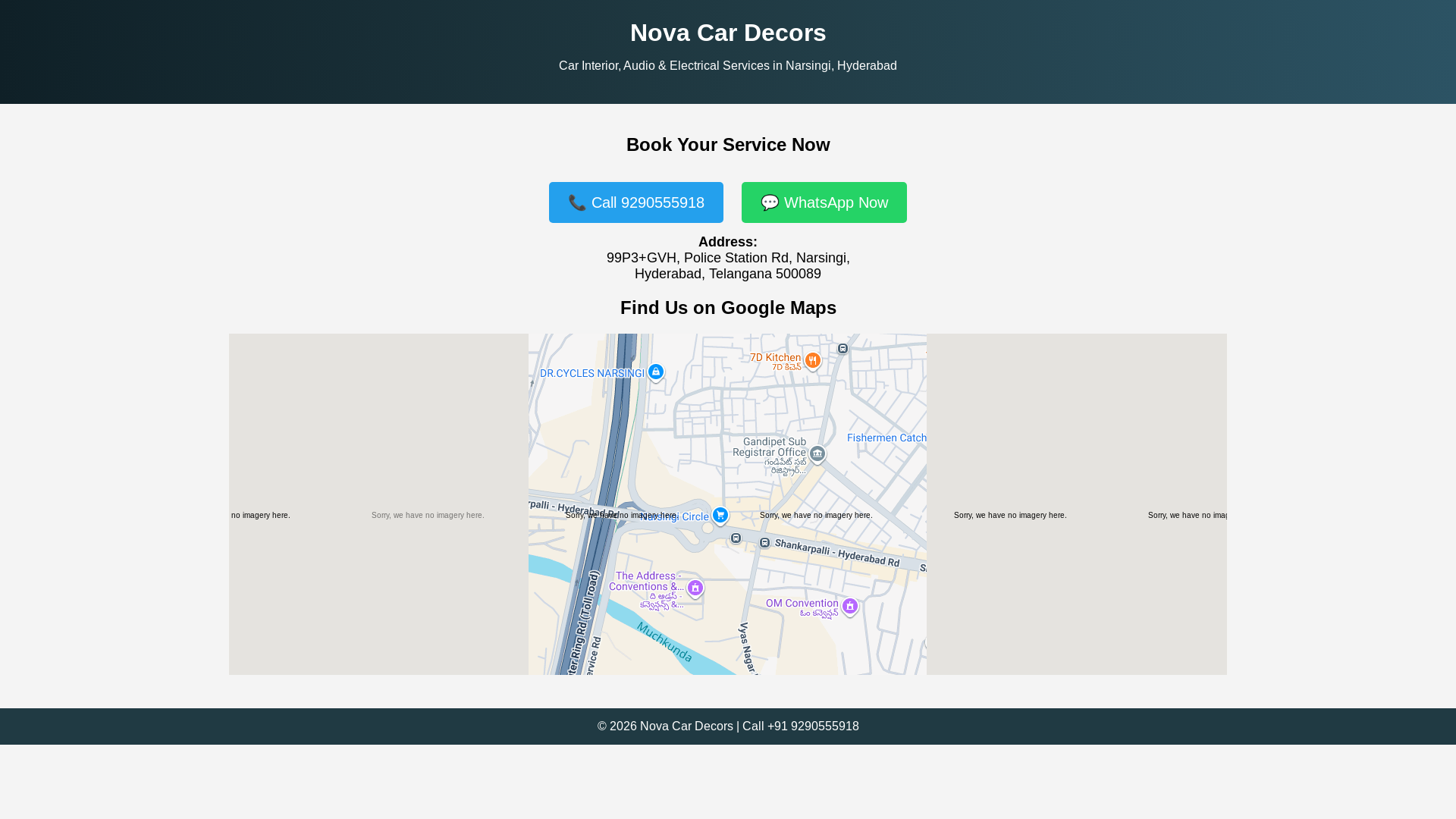Screen dimensions: 1456x819
Task: Select the 7D Kitchen restaurant pin
Action: coord(812,361)
